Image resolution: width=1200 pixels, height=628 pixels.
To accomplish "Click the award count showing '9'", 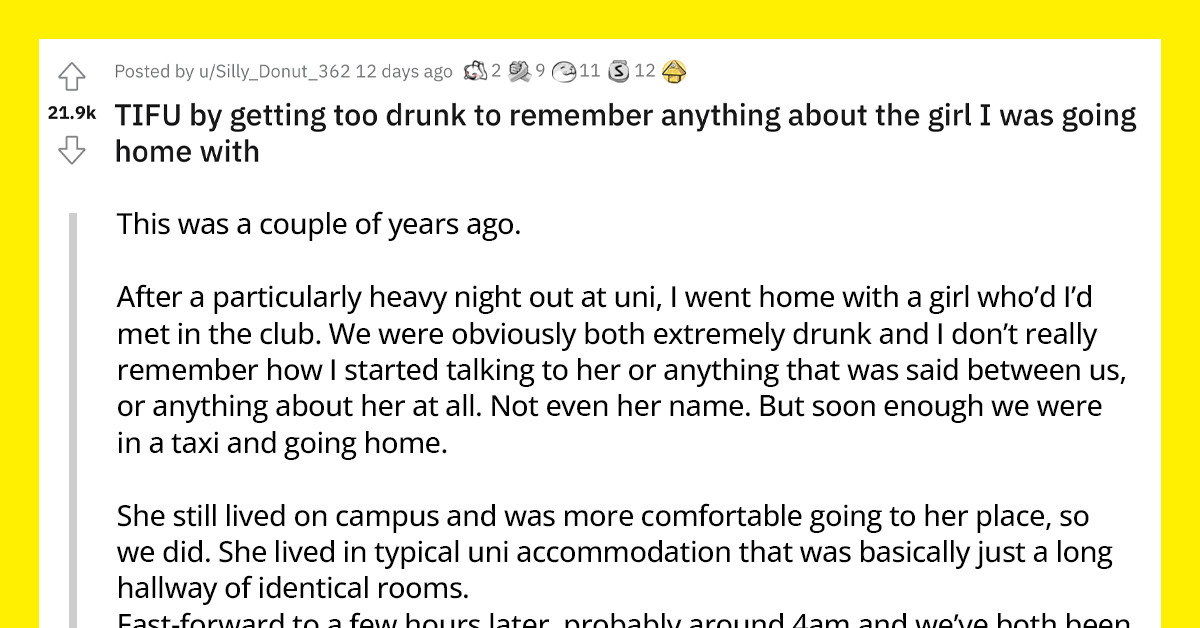I will (540, 71).
